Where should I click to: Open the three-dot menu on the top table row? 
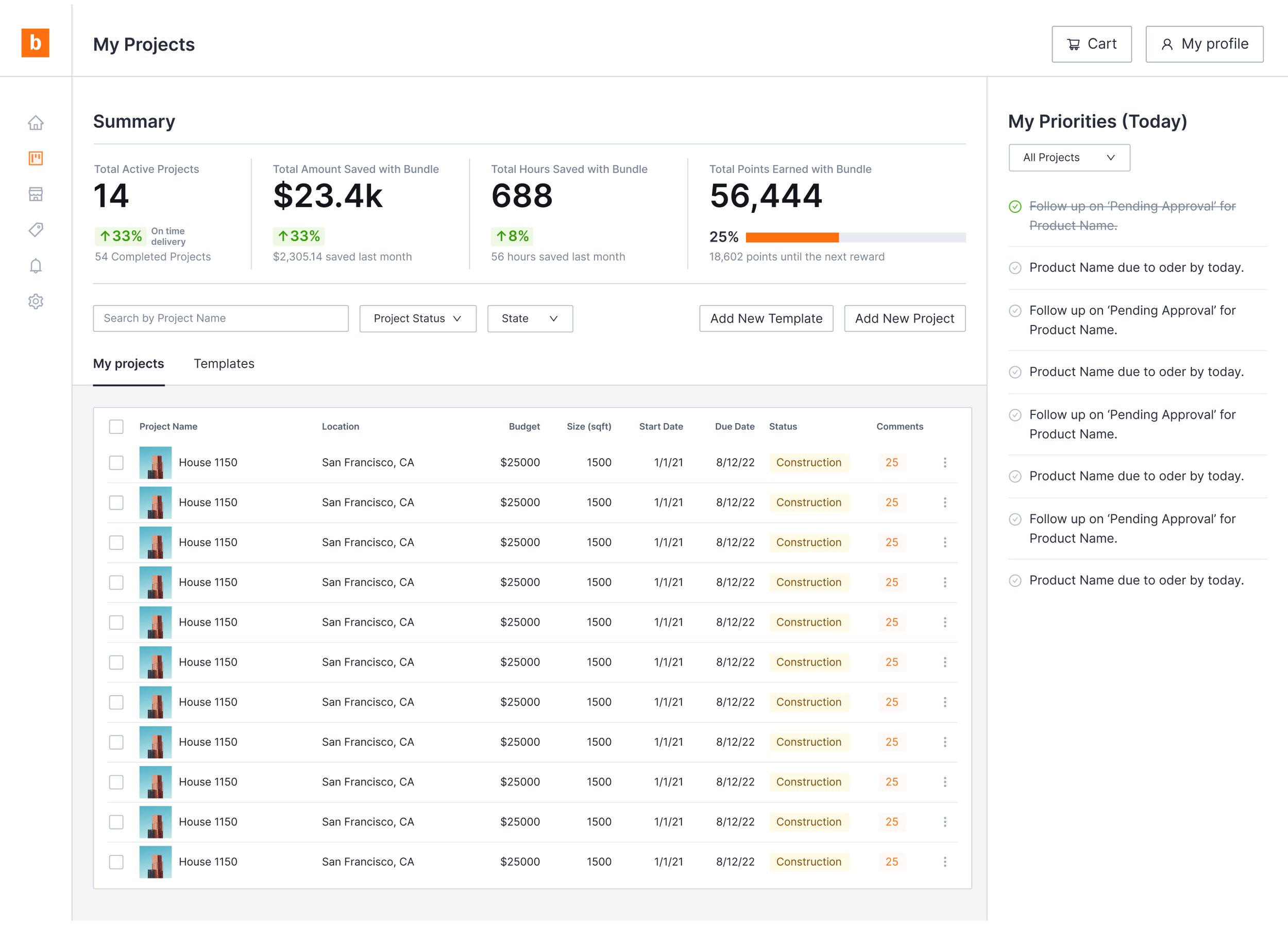coord(944,463)
